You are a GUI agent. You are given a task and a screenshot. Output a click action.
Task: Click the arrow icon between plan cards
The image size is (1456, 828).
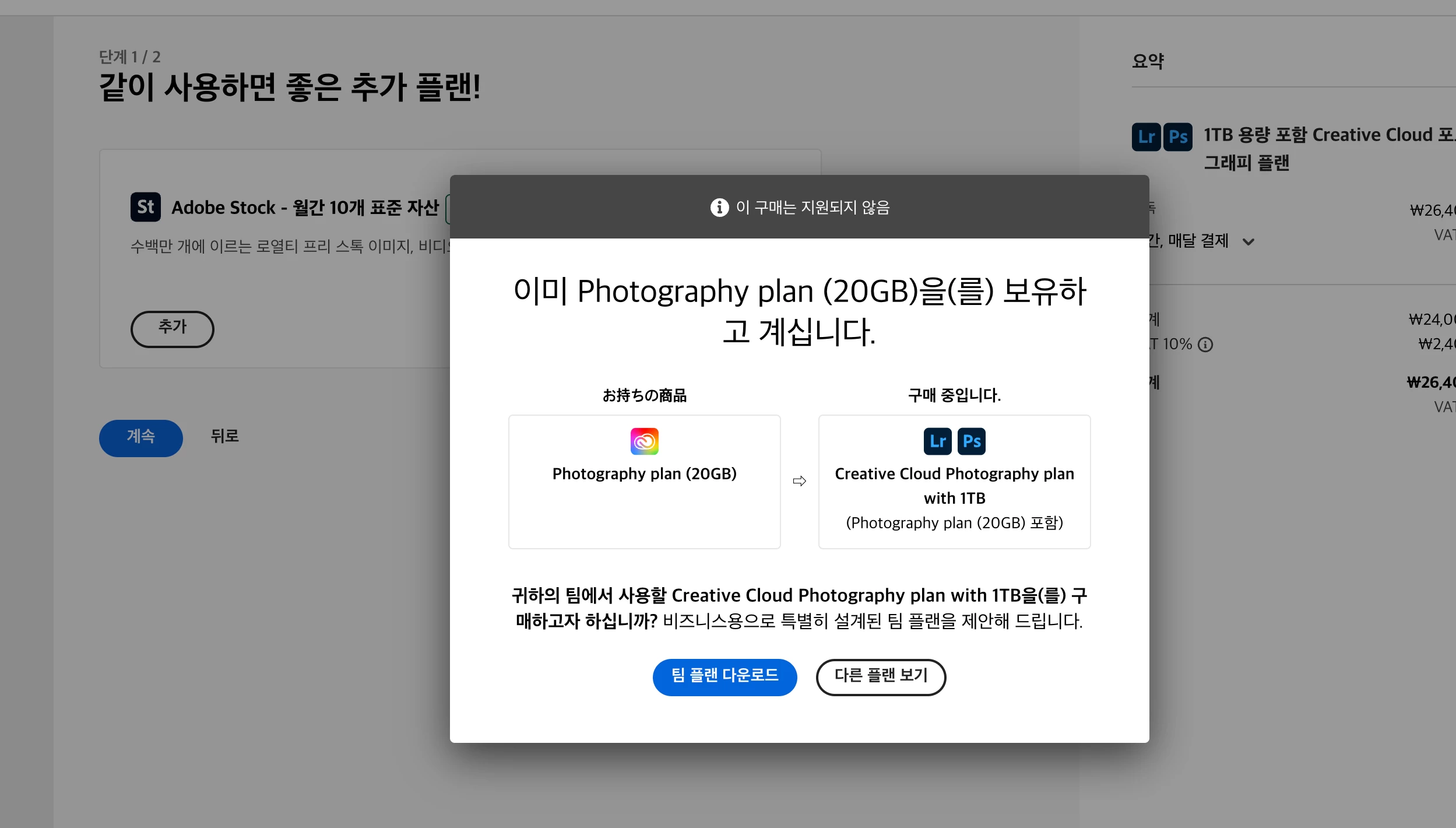click(x=799, y=481)
